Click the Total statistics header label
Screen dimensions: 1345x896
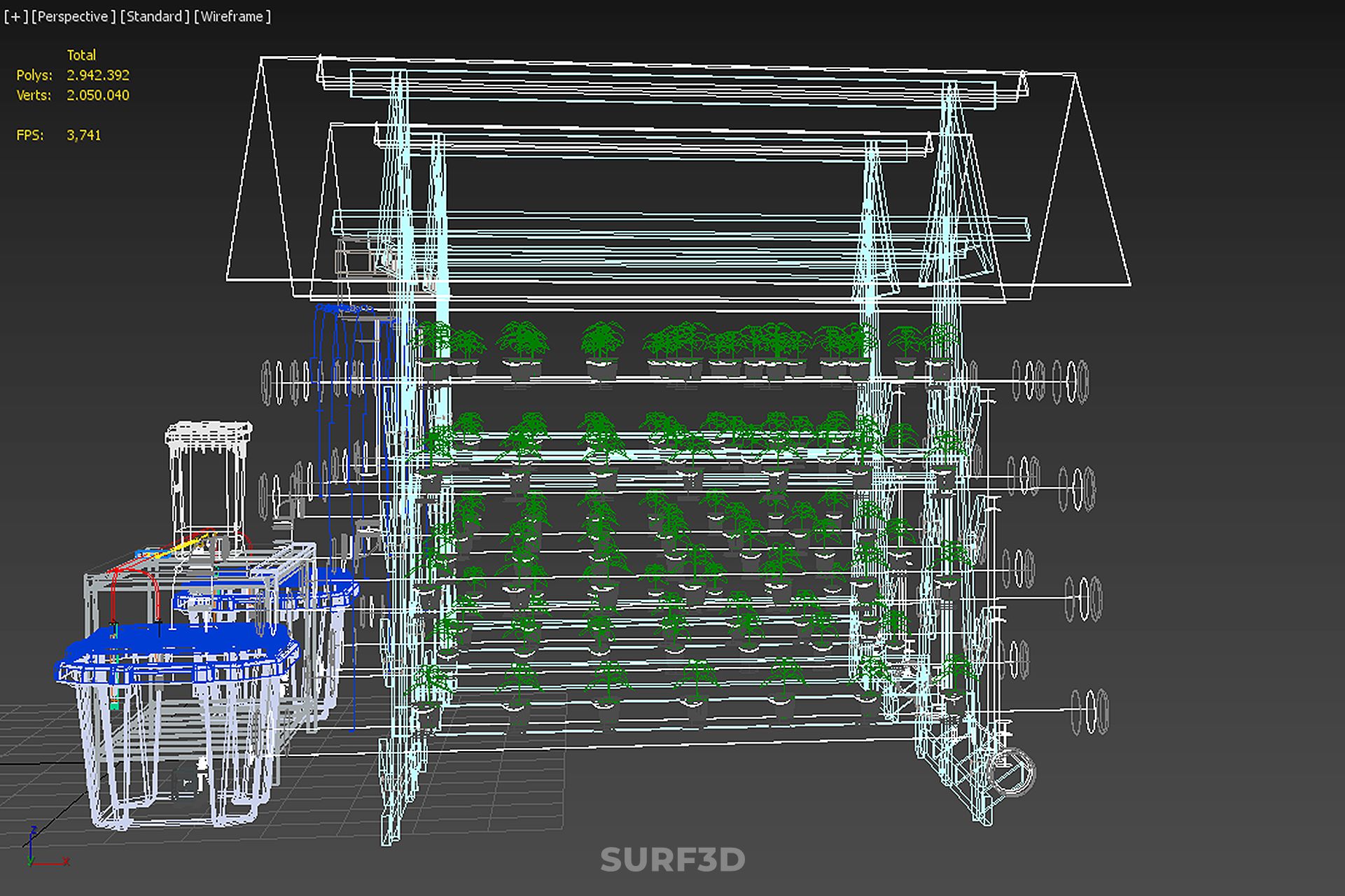pyautogui.click(x=81, y=55)
